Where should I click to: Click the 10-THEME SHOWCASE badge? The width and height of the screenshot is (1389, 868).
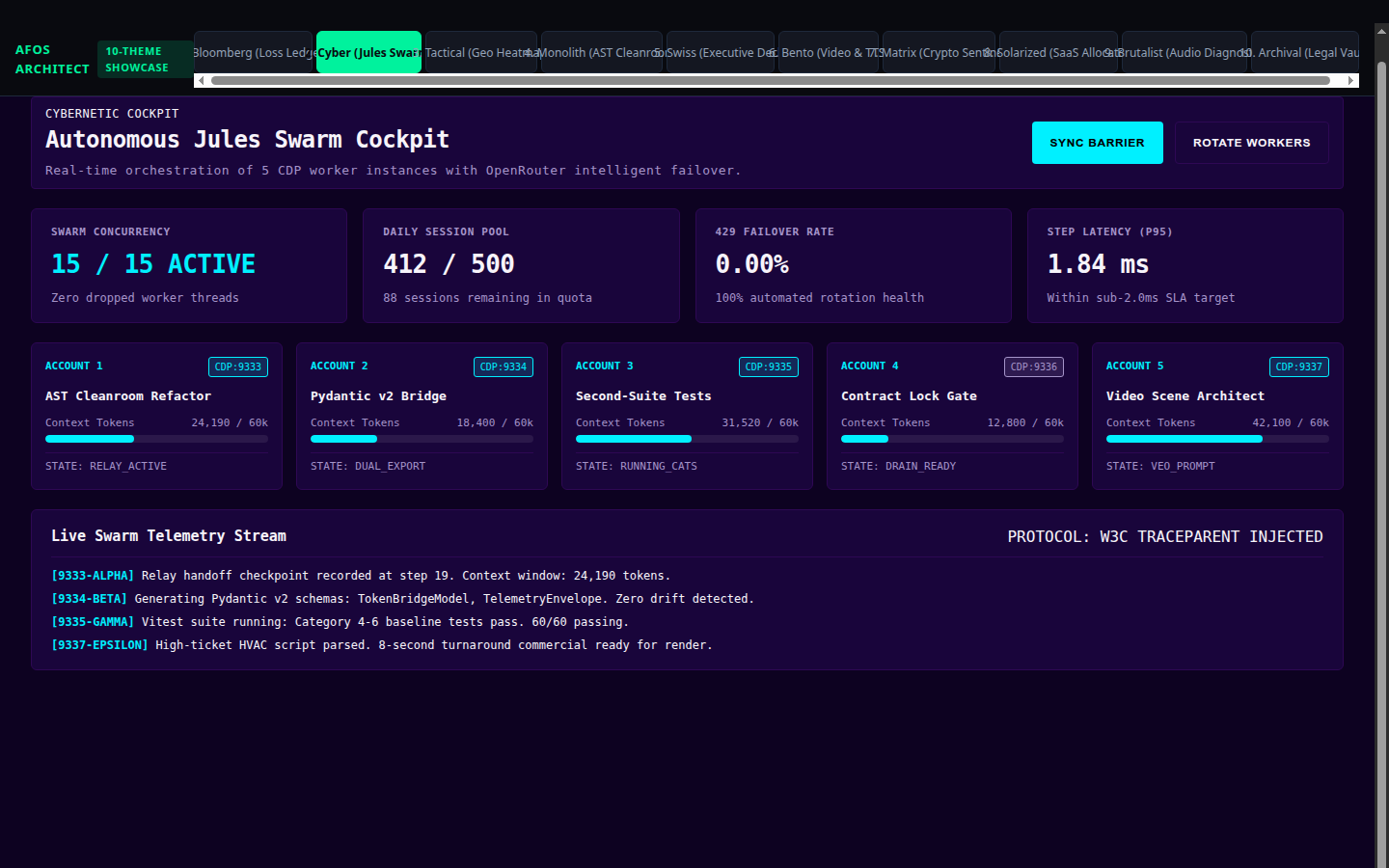pos(145,60)
